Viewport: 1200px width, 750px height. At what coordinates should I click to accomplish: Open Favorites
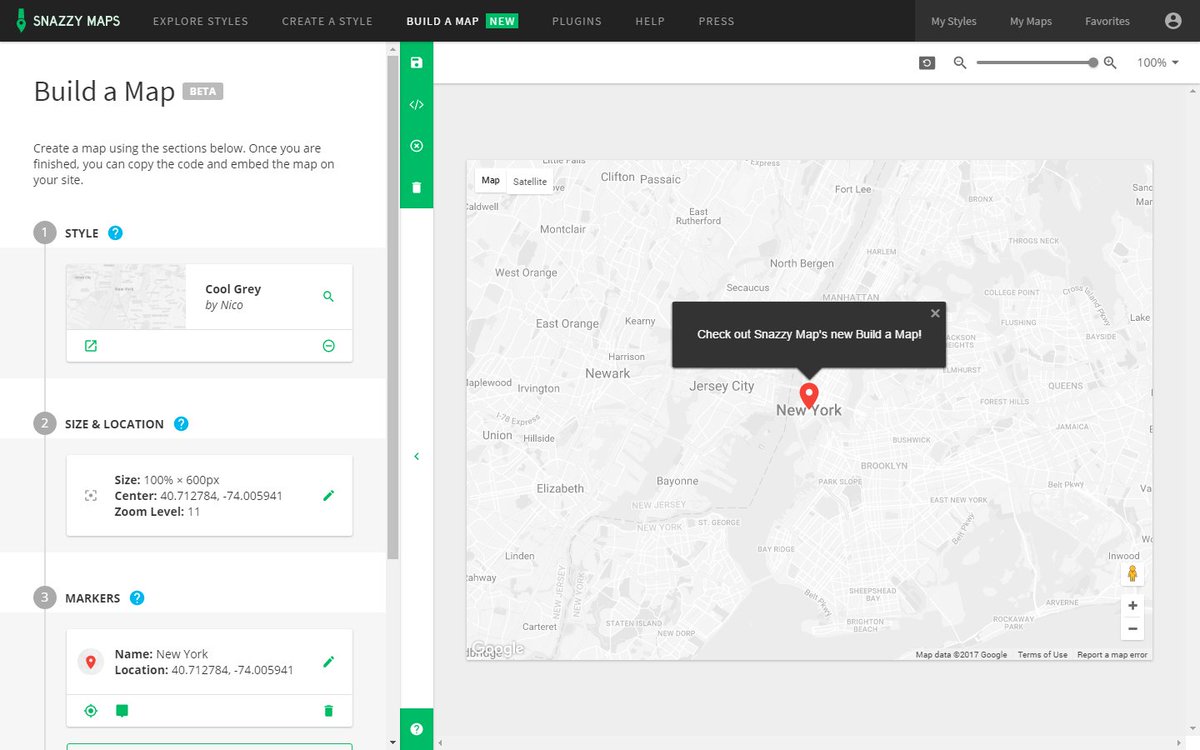pos(1107,21)
